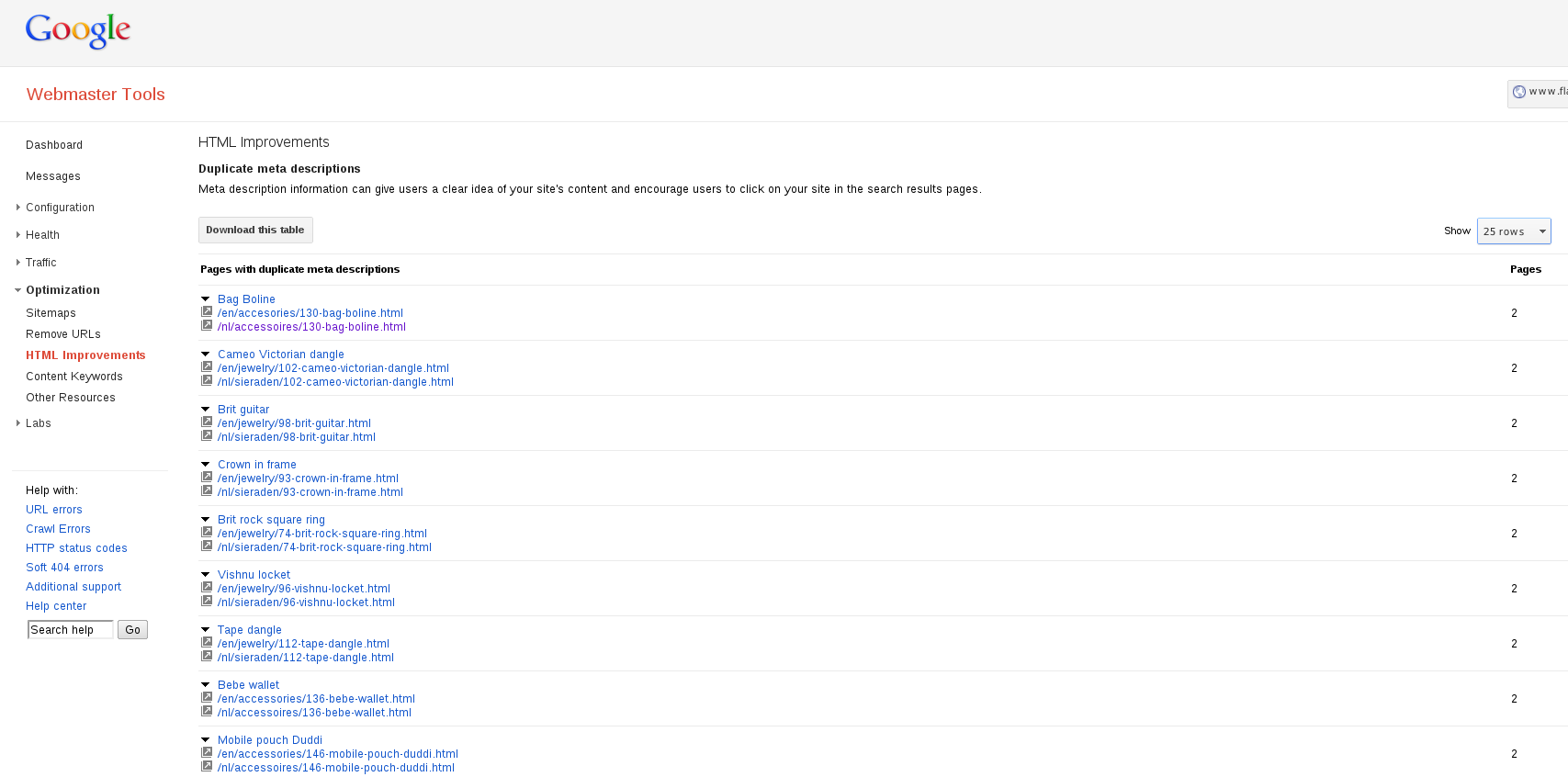This screenshot has width=1568, height=777.
Task: Open Help center link
Action: click(56, 606)
